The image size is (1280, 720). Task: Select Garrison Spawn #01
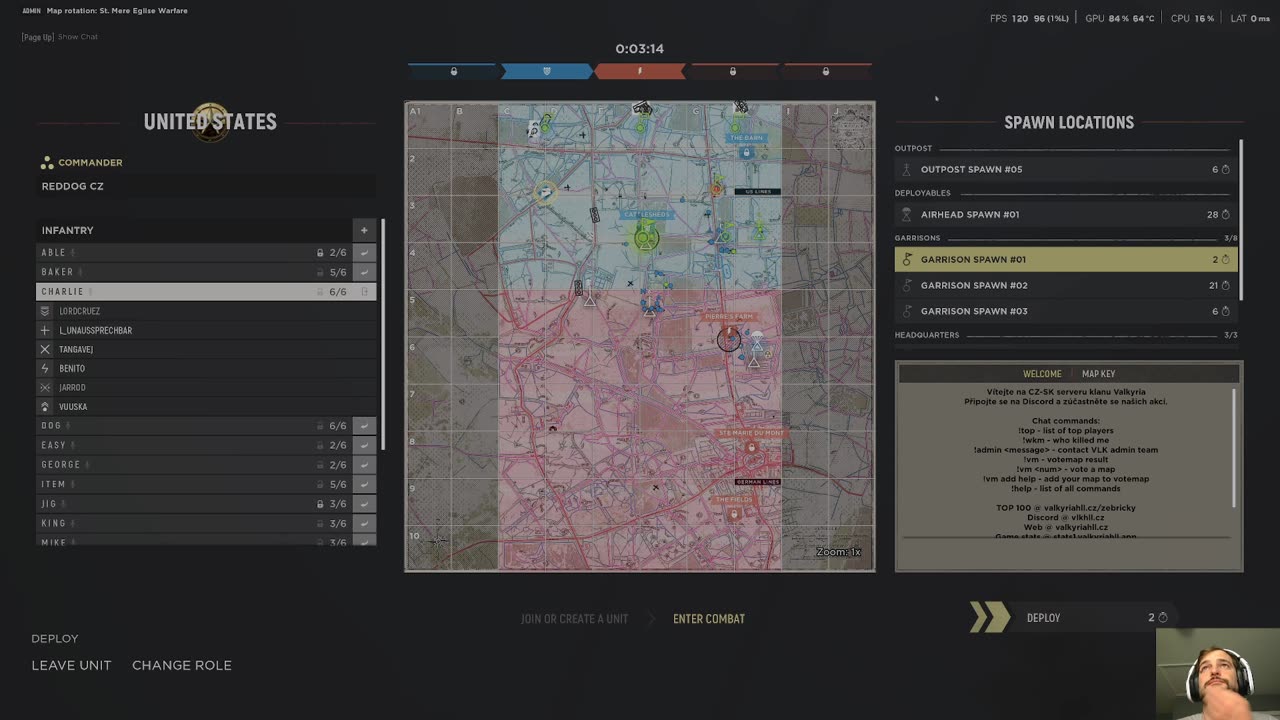(1066, 259)
